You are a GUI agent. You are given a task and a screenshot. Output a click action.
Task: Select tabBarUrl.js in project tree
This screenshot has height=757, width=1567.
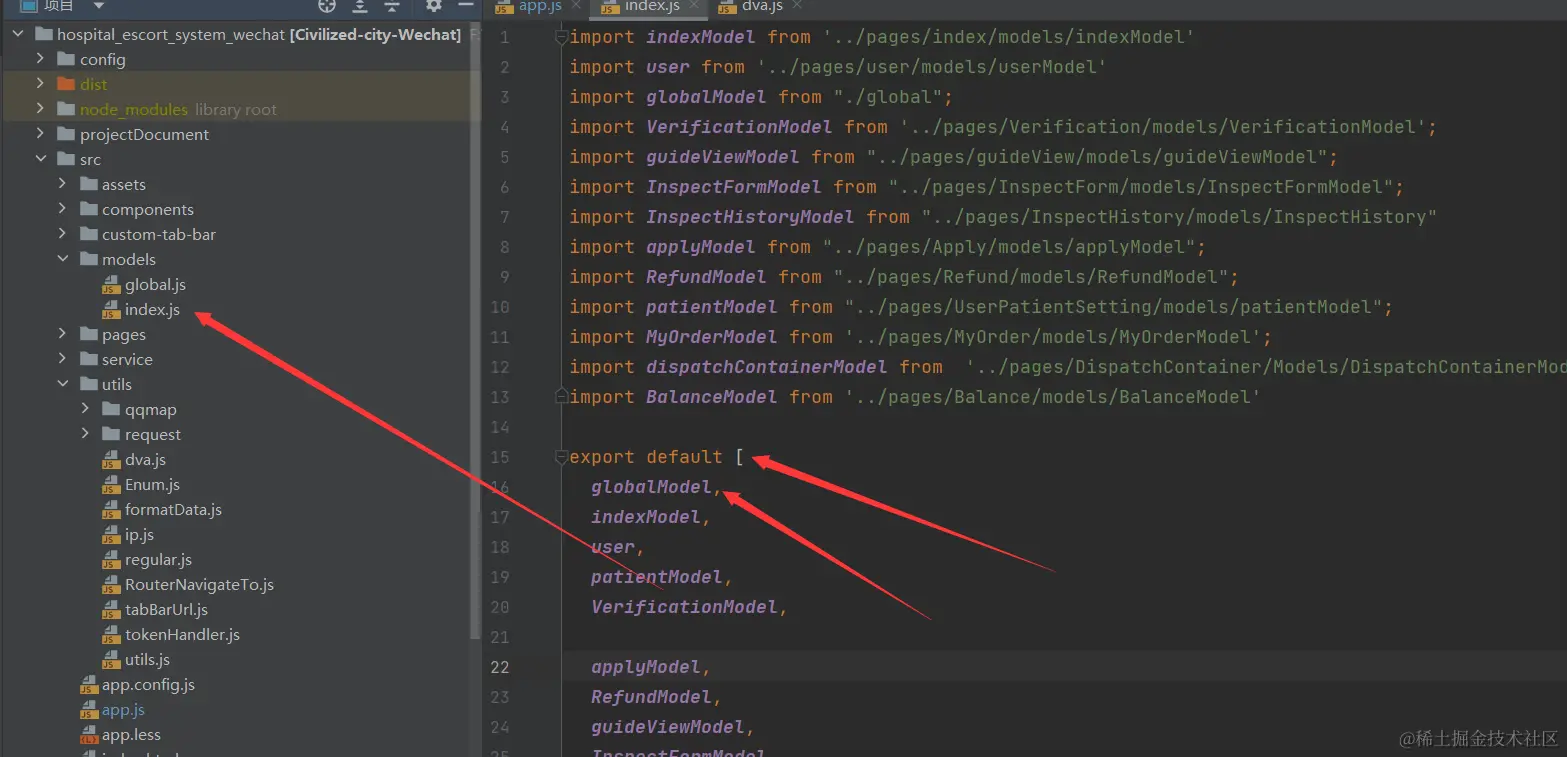166,610
